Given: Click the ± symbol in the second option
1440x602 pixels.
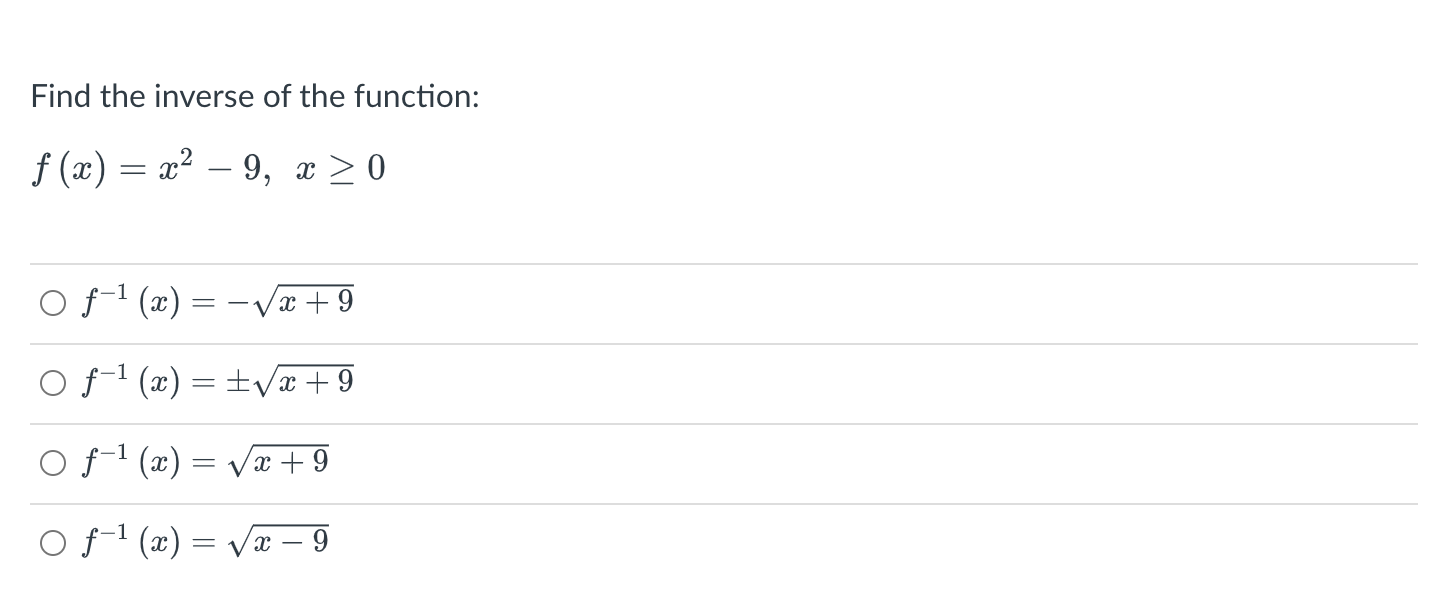Looking at the screenshot, I should coord(239,382).
